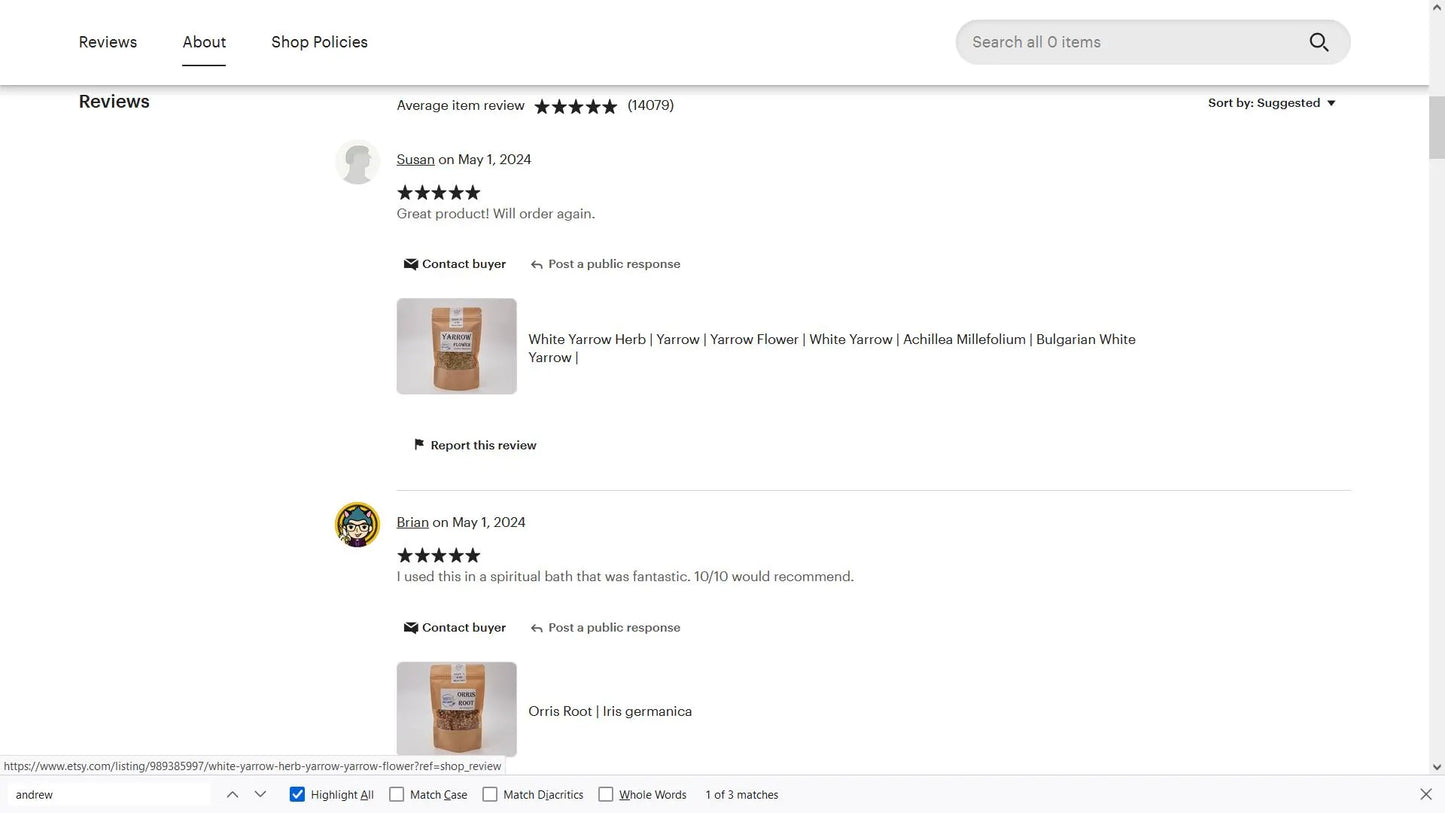
Task: Click the search magnifying glass icon
Action: [x=1318, y=42]
